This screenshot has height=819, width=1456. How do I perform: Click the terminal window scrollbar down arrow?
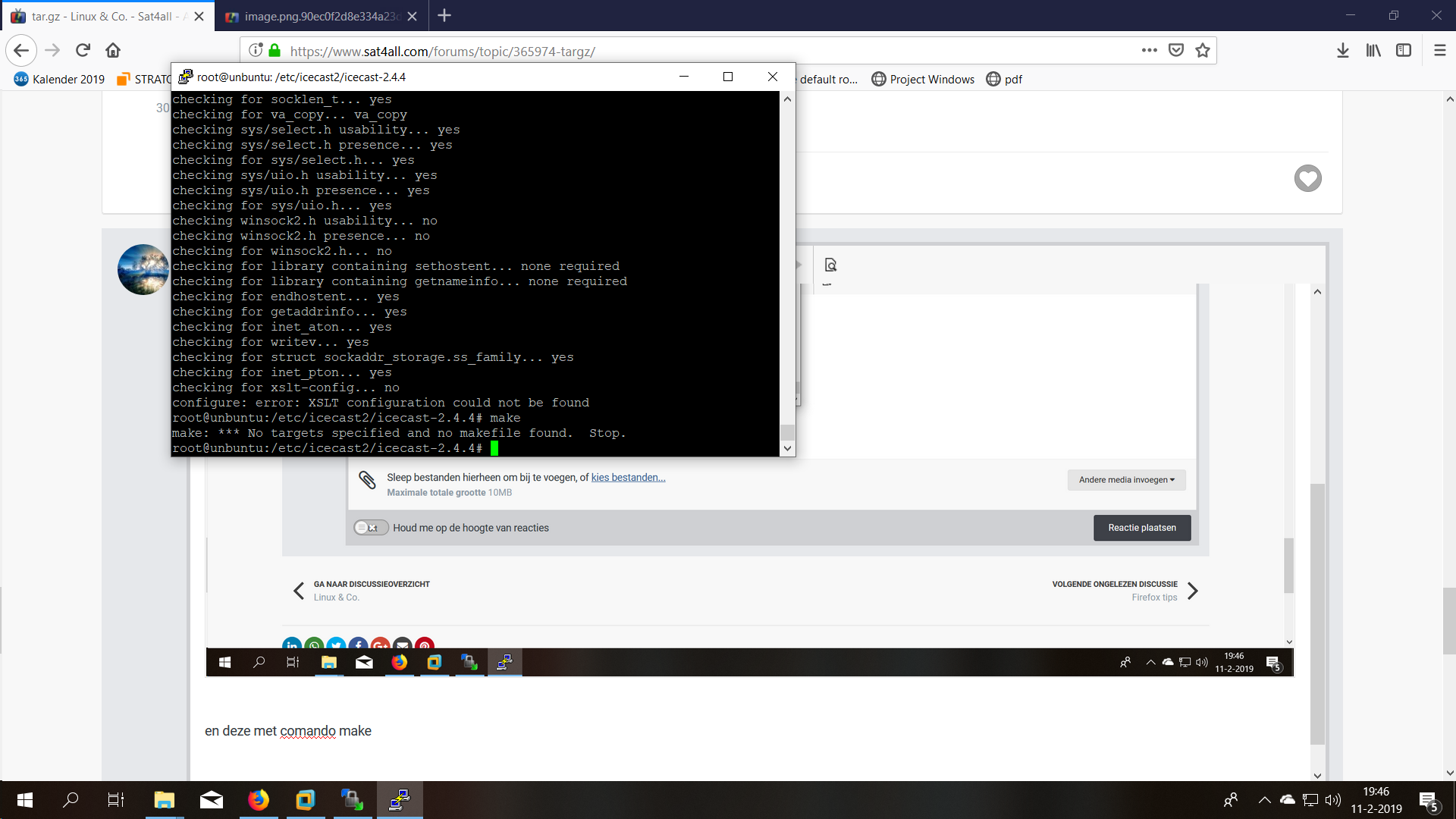click(x=787, y=448)
